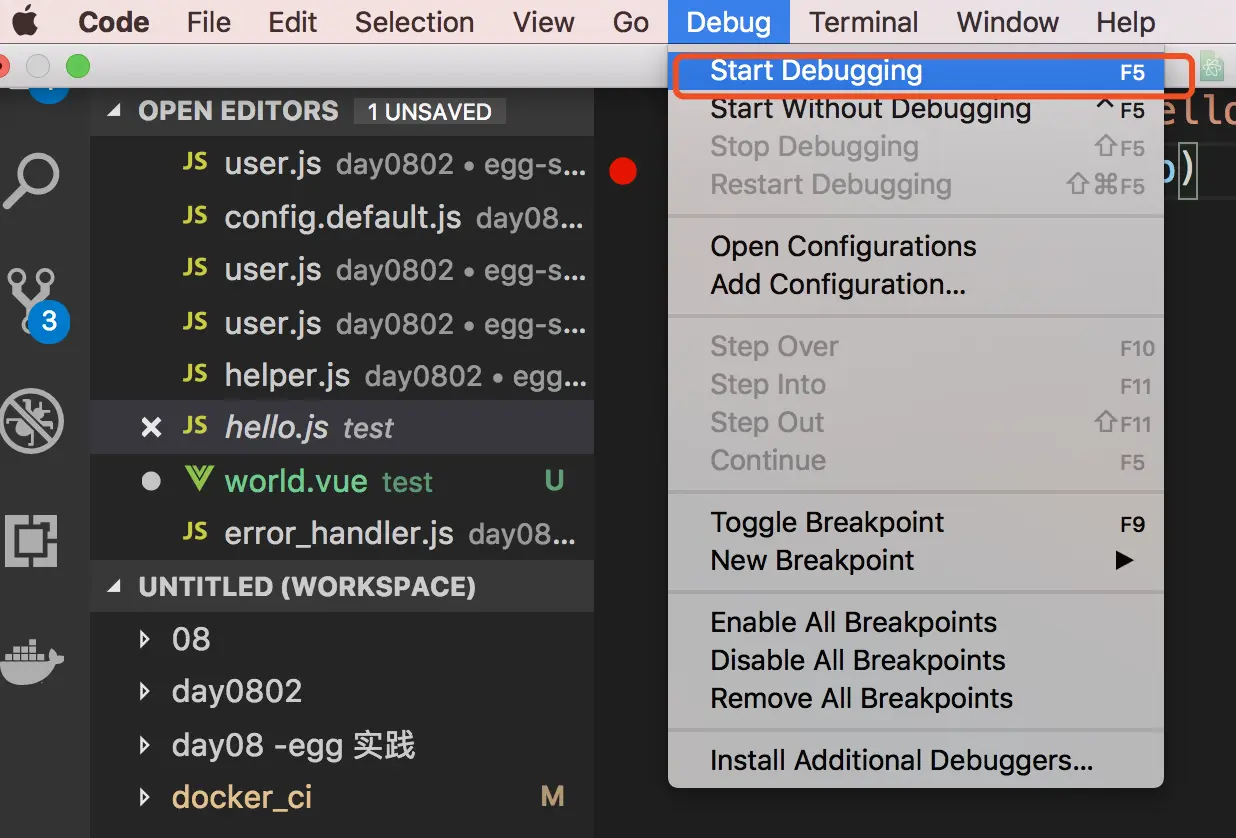
Task: Click the red breakpoint dot in gutter
Action: point(623,172)
